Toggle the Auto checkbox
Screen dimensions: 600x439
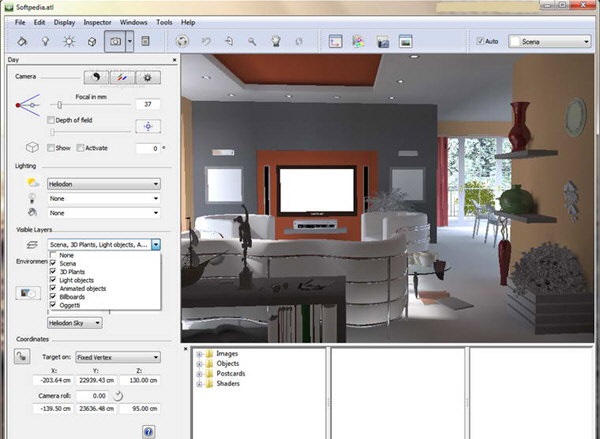(x=480, y=41)
